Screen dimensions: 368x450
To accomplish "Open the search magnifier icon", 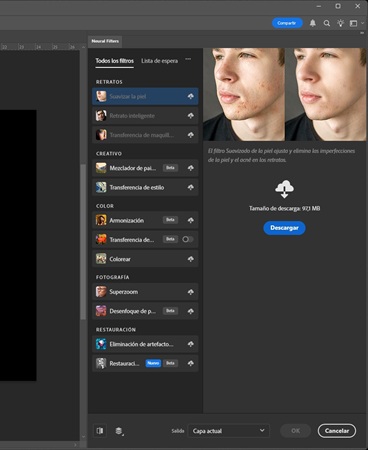I will pyautogui.click(x=327, y=23).
